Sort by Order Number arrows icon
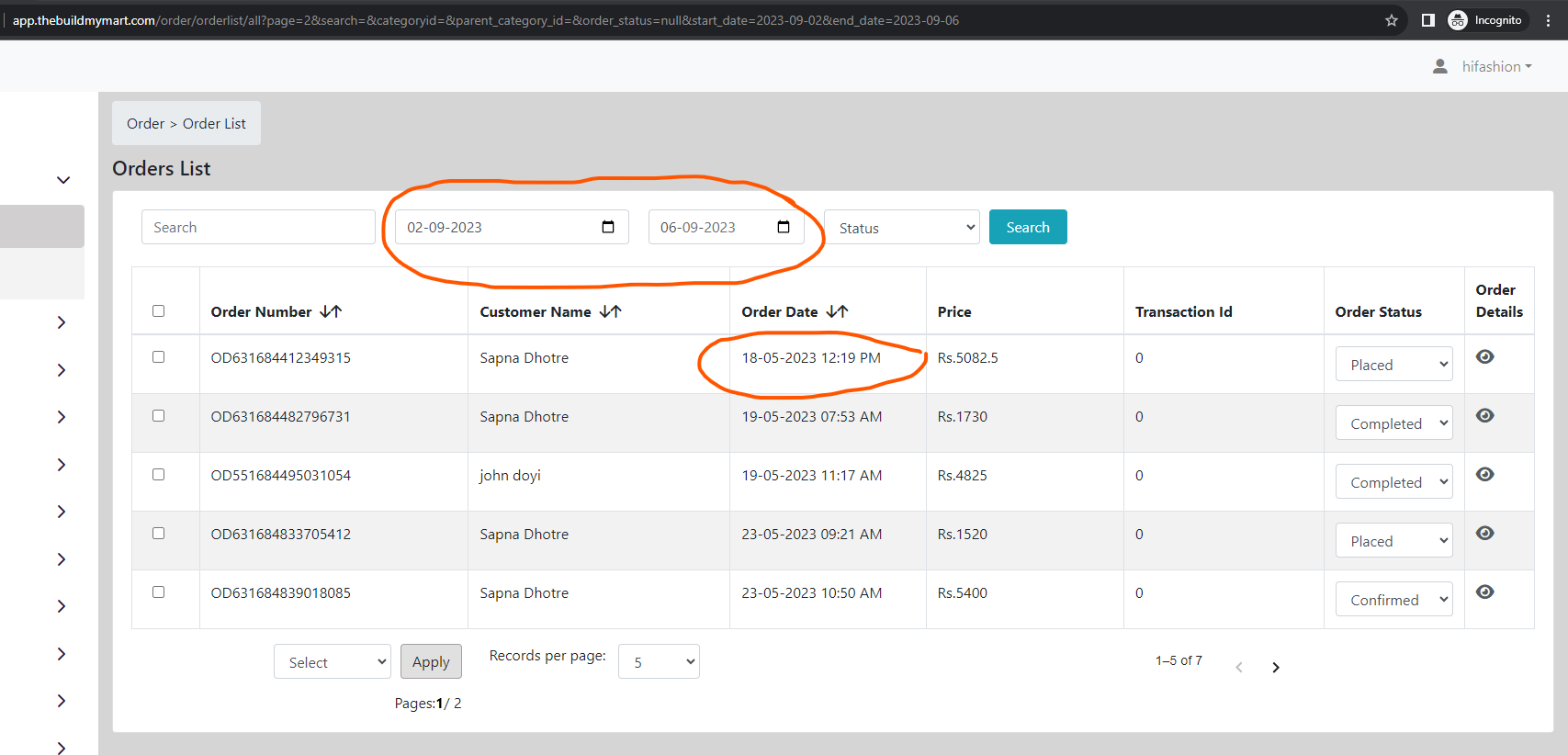 pyautogui.click(x=331, y=312)
